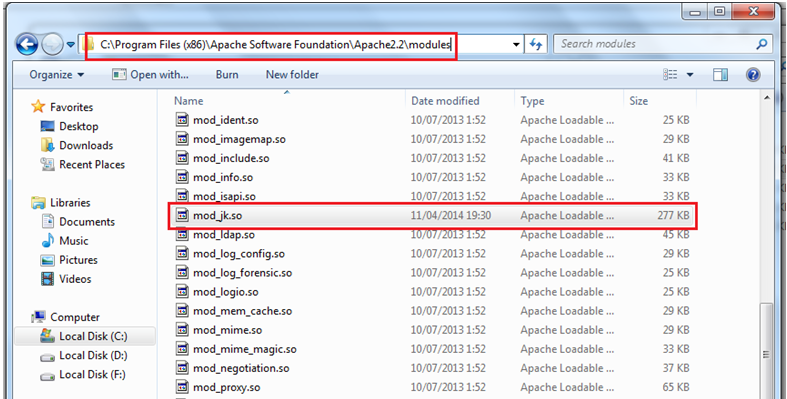The height and width of the screenshot is (399, 787).
Task: Open the Videos library
Action: point(66,279)
